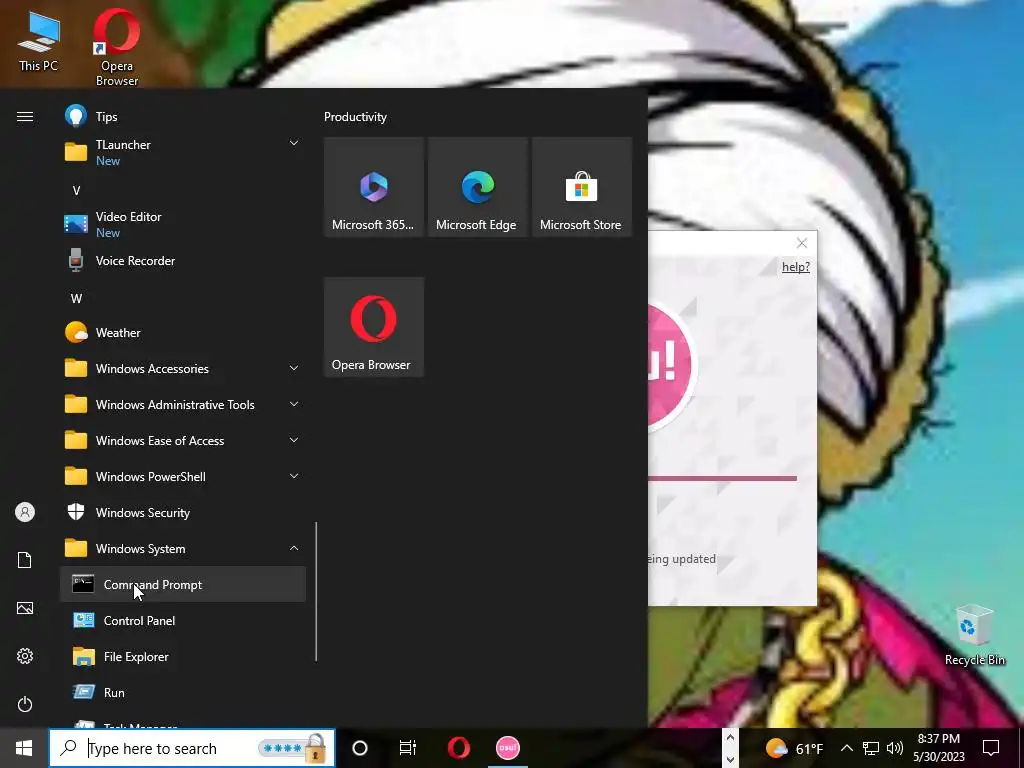The image size is (1024, 768).
Task: Open Settings gear in Start sidebar
Action: click(25, 656)
